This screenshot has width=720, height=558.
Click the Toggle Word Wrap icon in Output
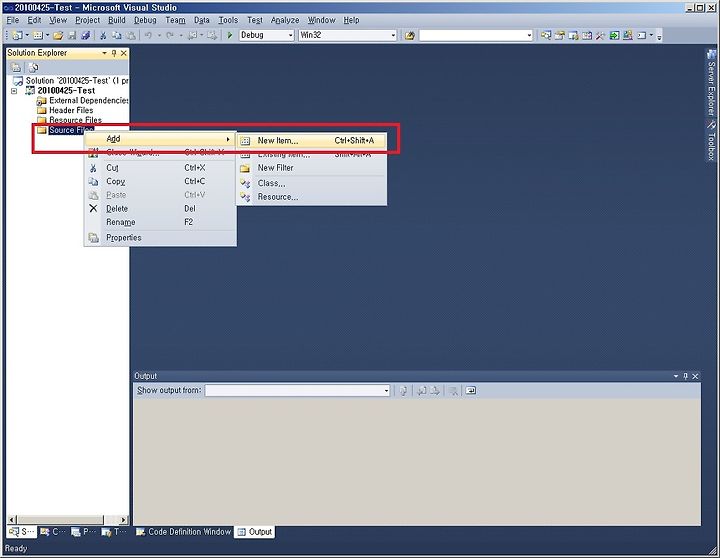click(471, 390)
